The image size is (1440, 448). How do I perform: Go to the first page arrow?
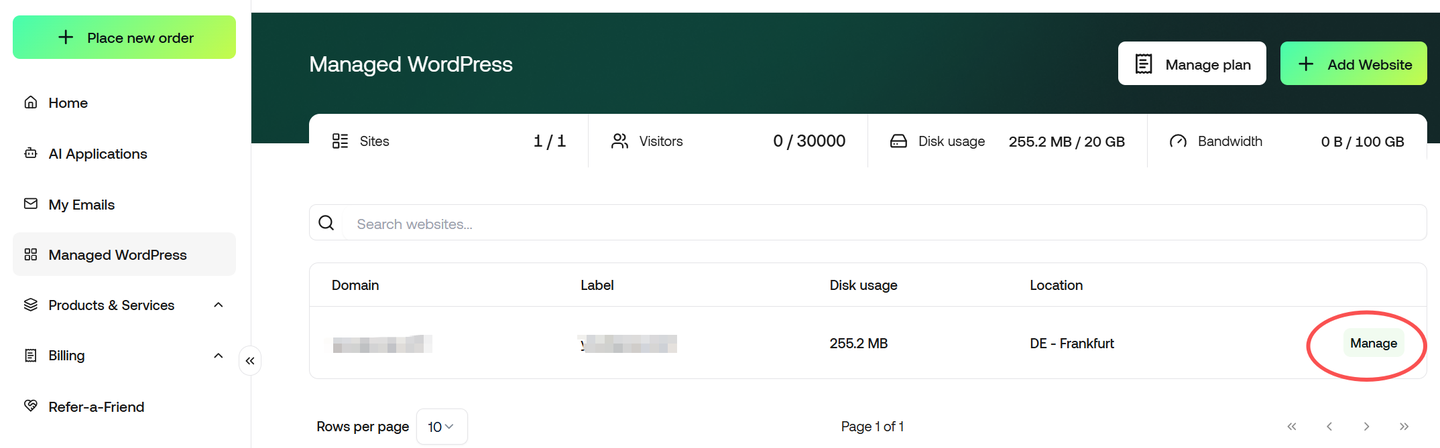[1292, 427]
